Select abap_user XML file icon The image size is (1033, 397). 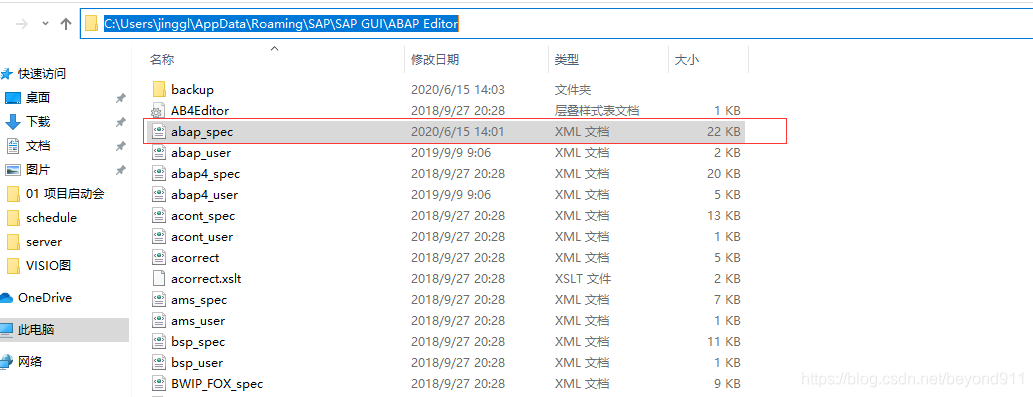coord(159,153)
